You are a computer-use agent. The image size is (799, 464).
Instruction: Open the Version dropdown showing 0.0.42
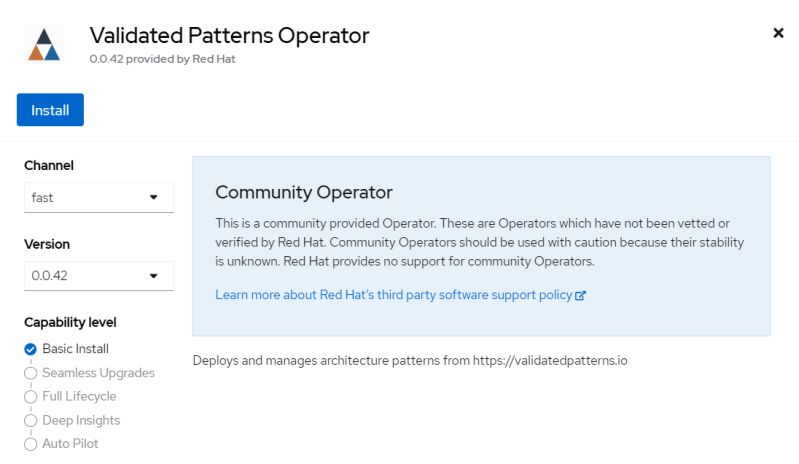[x=99, y=276]
